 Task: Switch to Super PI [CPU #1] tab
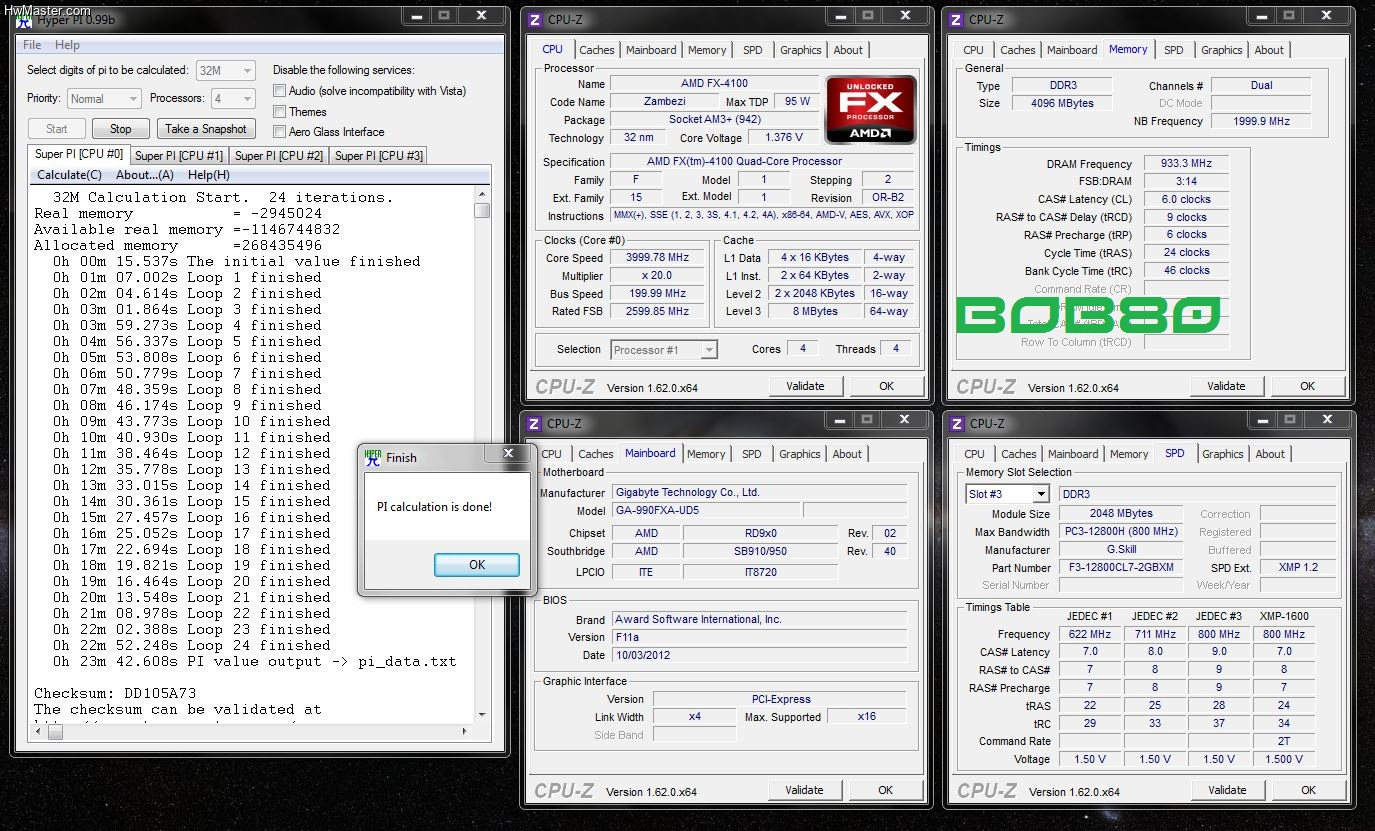coord(179,156)
